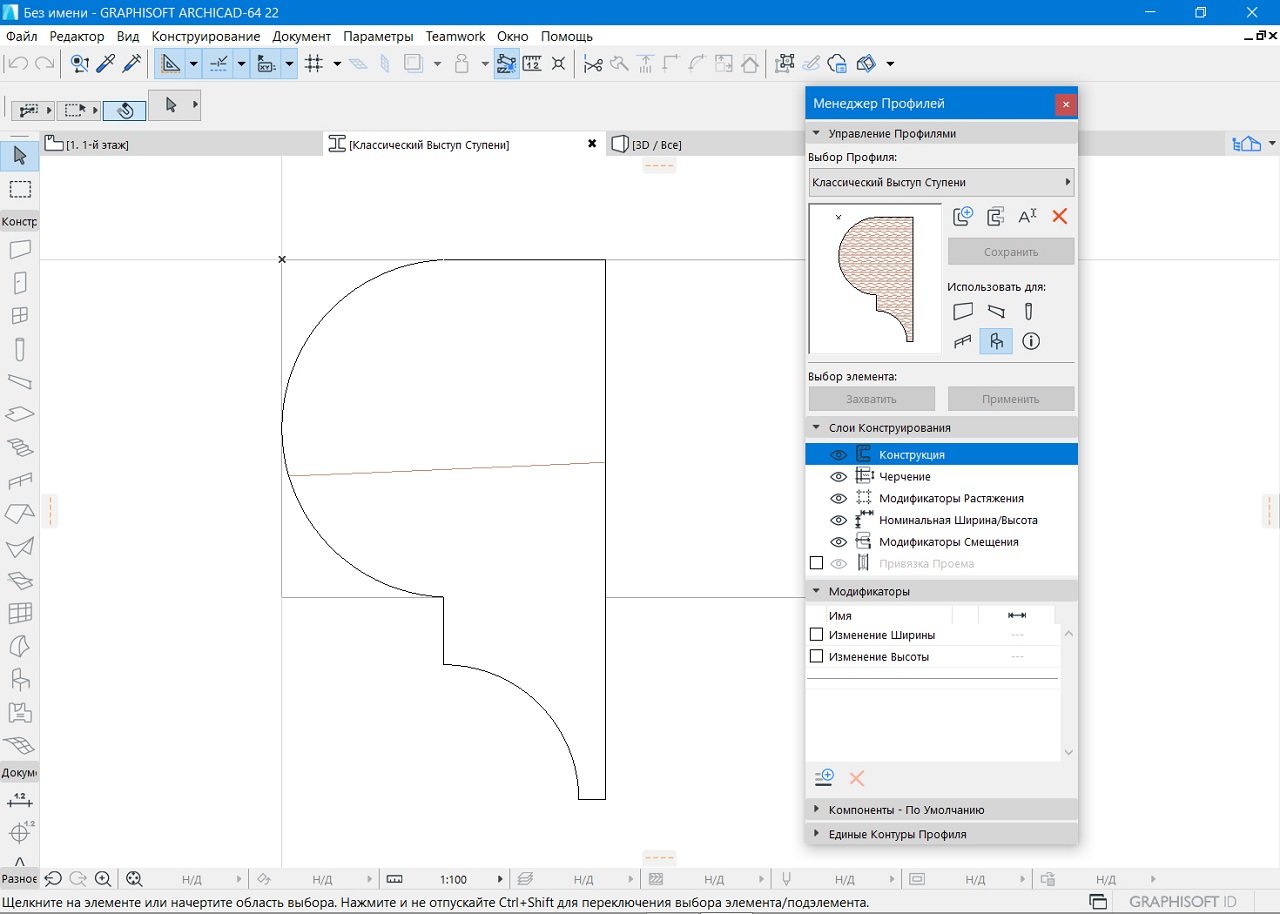Screen dimensions: 1280x914
Task: Select the Модификаторы Растяжения layer row
Action: tap(950, 498)
